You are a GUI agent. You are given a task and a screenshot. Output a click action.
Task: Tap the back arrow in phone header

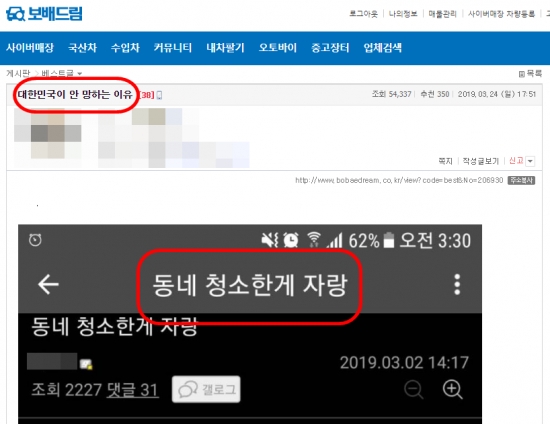(x=48, y=284)
